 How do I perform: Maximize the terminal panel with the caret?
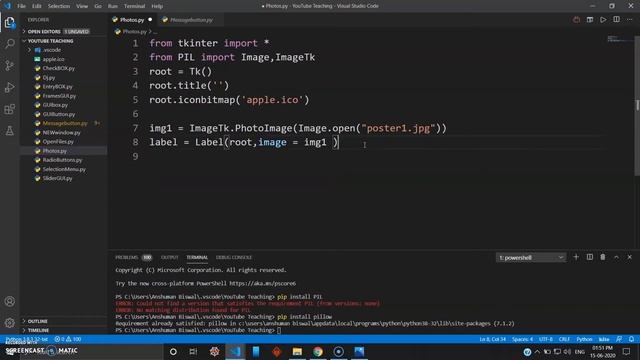pyautogui.click(x=616, y=257)
